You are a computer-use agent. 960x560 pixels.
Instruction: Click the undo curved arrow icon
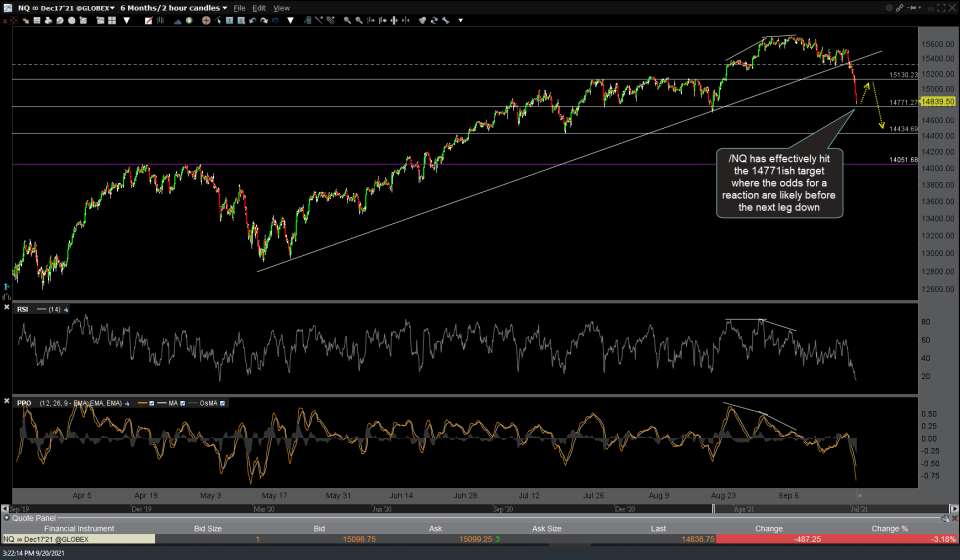tap(252, 20)
